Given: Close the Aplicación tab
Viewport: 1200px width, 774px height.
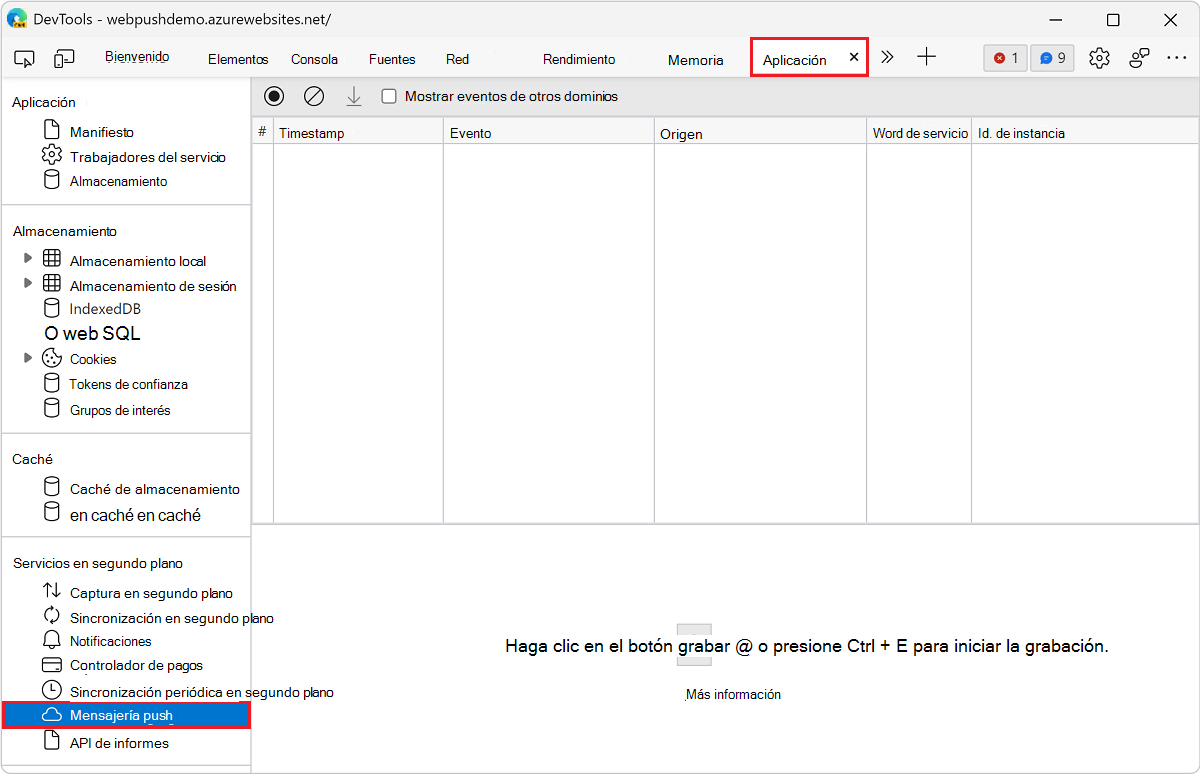Looking at the screenshot, I should (853, 58).
